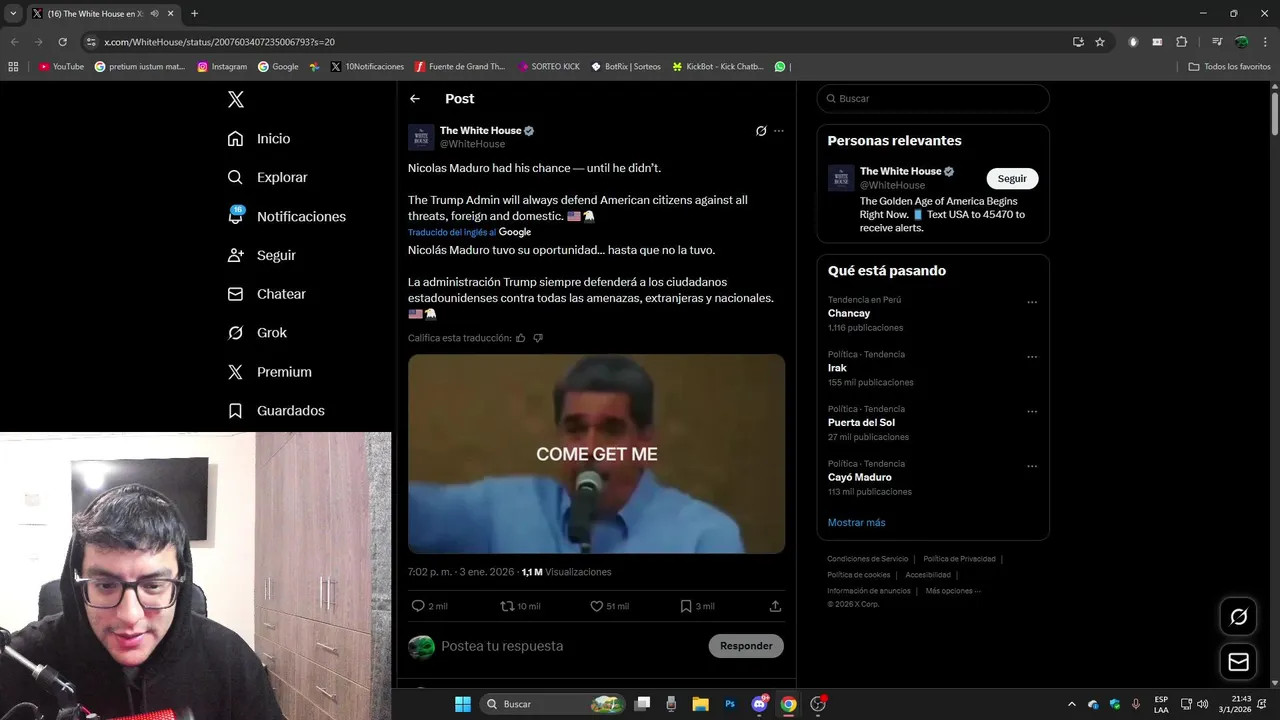Open Notificaciones with 16 badge

tap(286, 216)
